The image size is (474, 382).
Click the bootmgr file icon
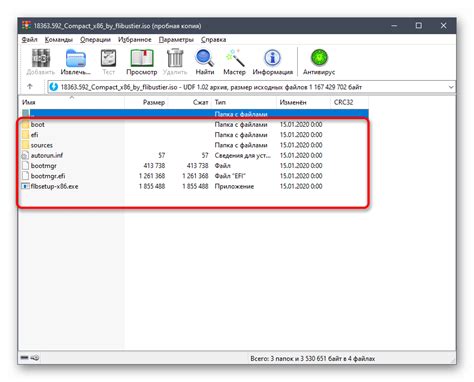click(x=25, y=166)
